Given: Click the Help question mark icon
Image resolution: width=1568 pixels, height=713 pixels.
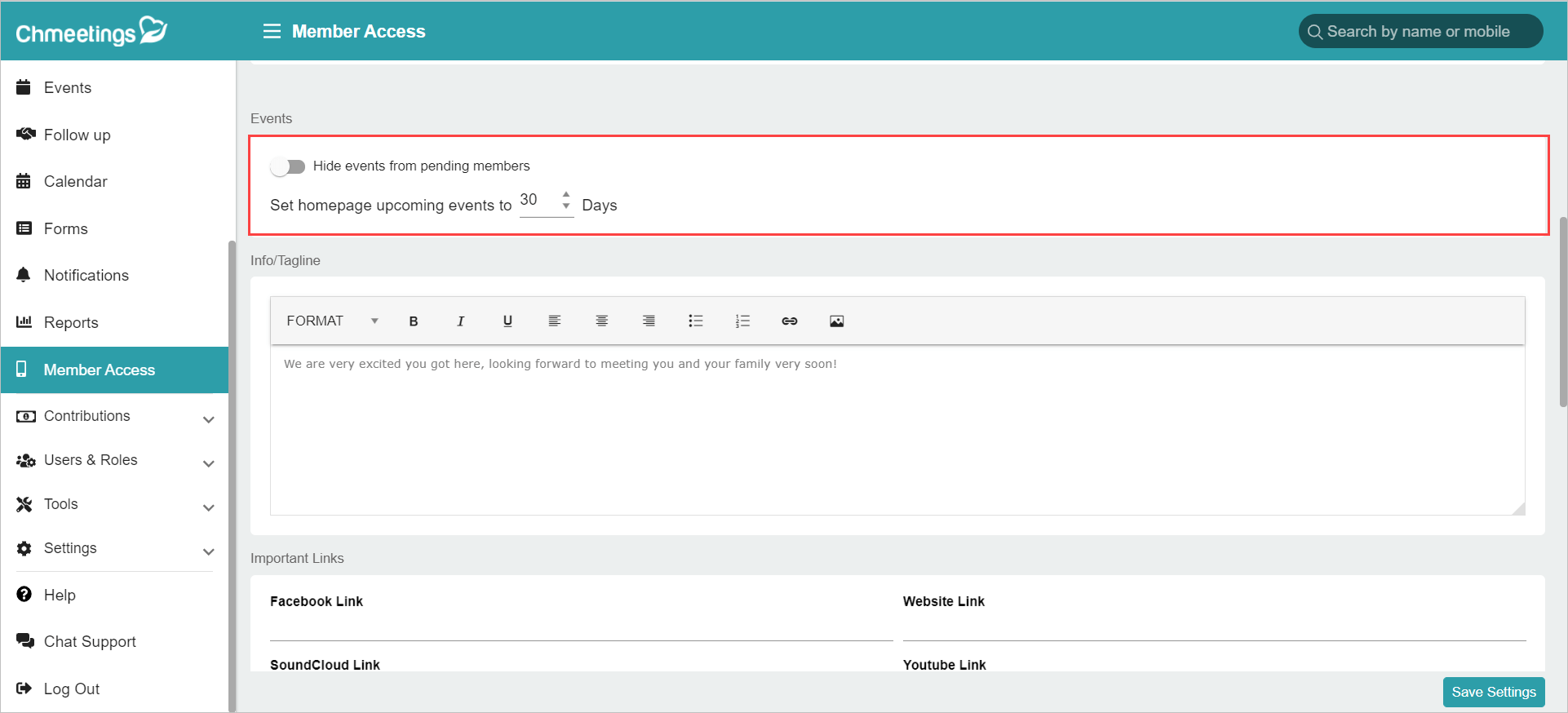Looking at the screenshot, I should click(24, 594).
